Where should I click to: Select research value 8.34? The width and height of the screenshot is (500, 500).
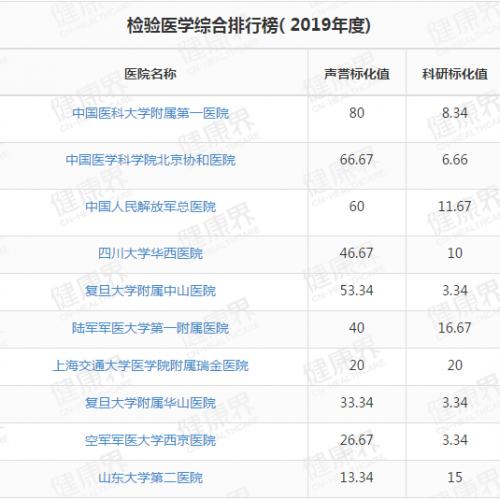point(455,113)
